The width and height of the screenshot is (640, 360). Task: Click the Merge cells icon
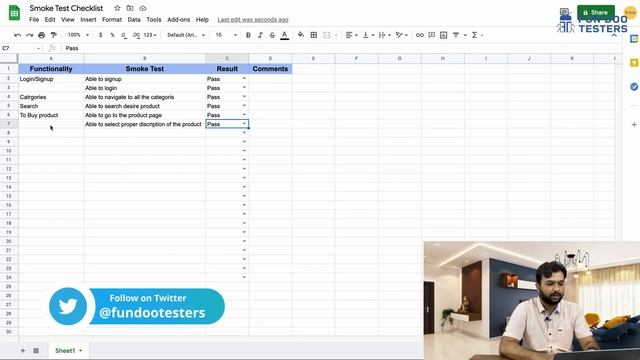(327, 36)
